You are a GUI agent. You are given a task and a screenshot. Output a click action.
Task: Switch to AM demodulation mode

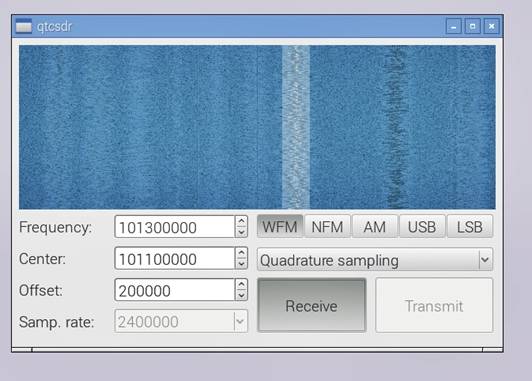(x=375, y=226)
